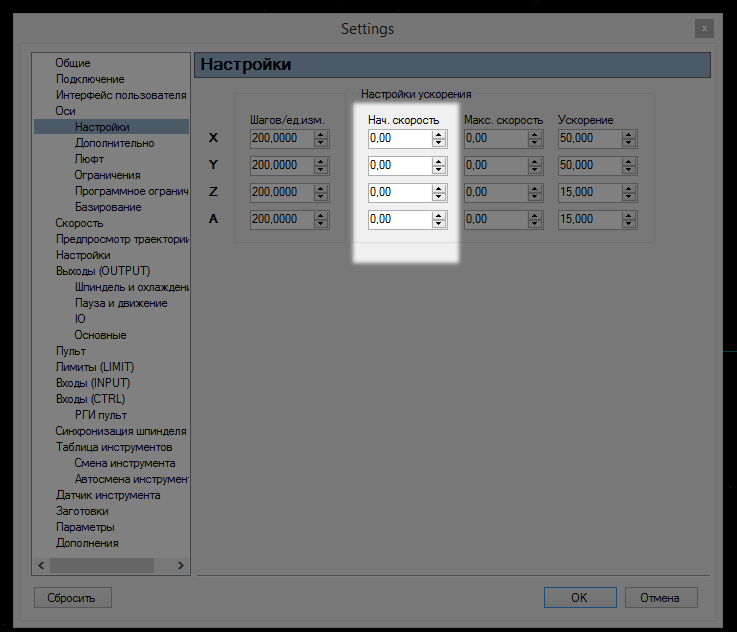Open Базирование settings
This screenshot has width=737, height=632.
108,207
